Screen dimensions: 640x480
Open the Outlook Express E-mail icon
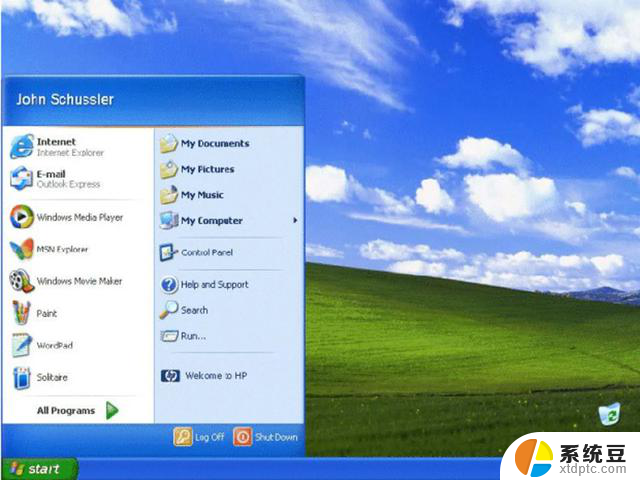[21, 178]
